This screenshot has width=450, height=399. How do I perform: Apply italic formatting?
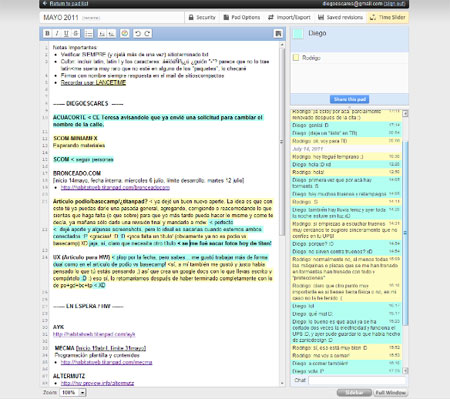coord(57,33)
